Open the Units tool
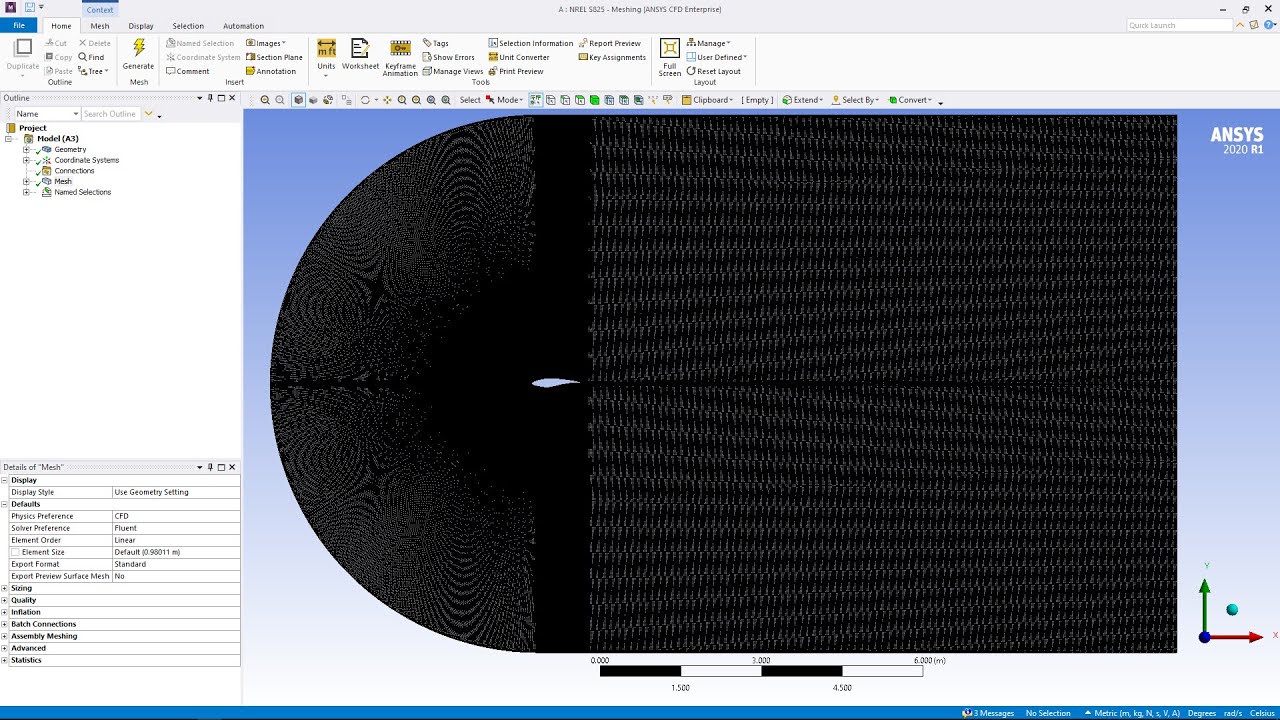The height and width of the screenshot is (720, 1280). pyautogui.click(x=326, y=55)
